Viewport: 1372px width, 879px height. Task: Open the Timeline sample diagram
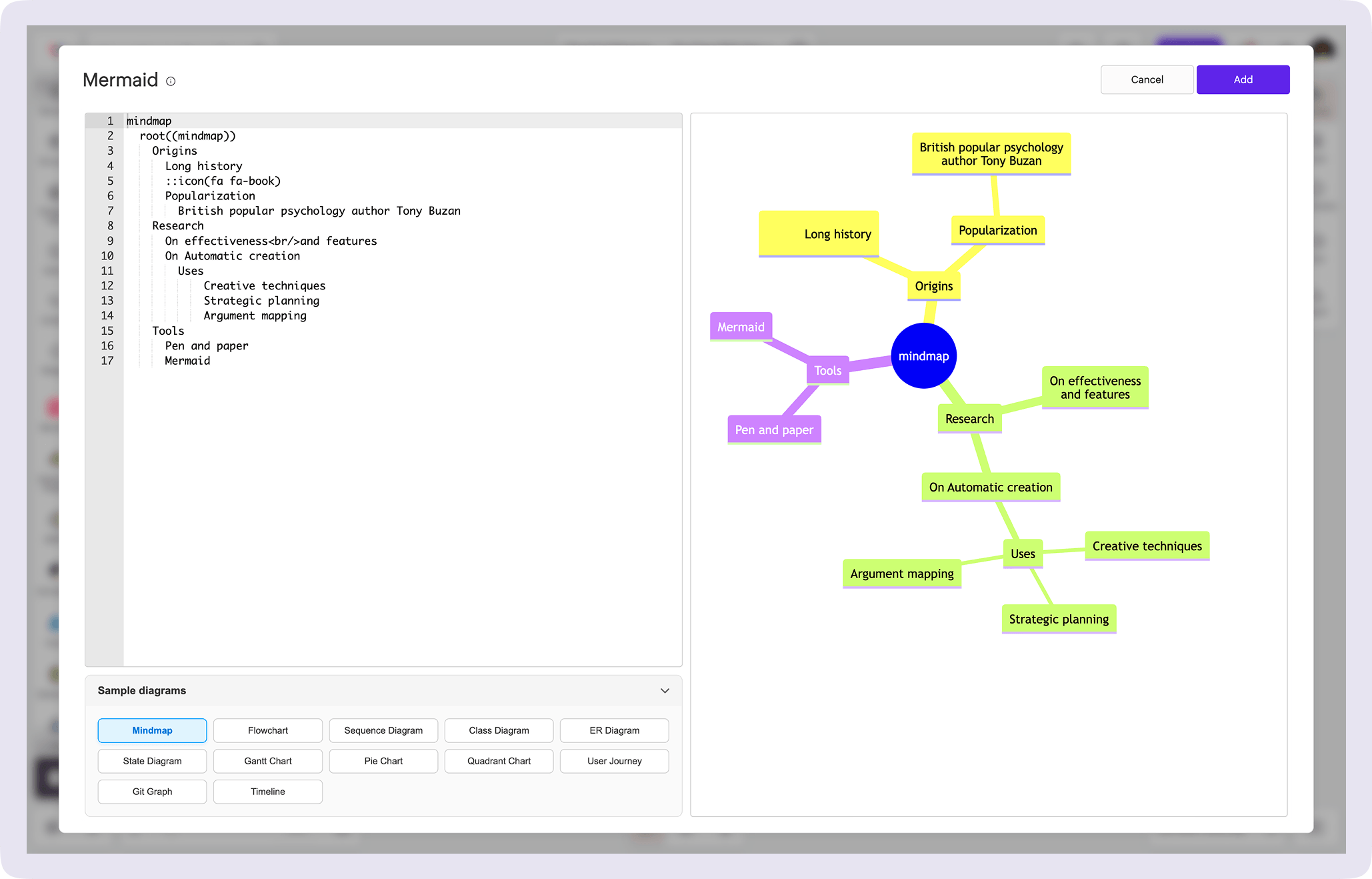(x=268, y=792)
